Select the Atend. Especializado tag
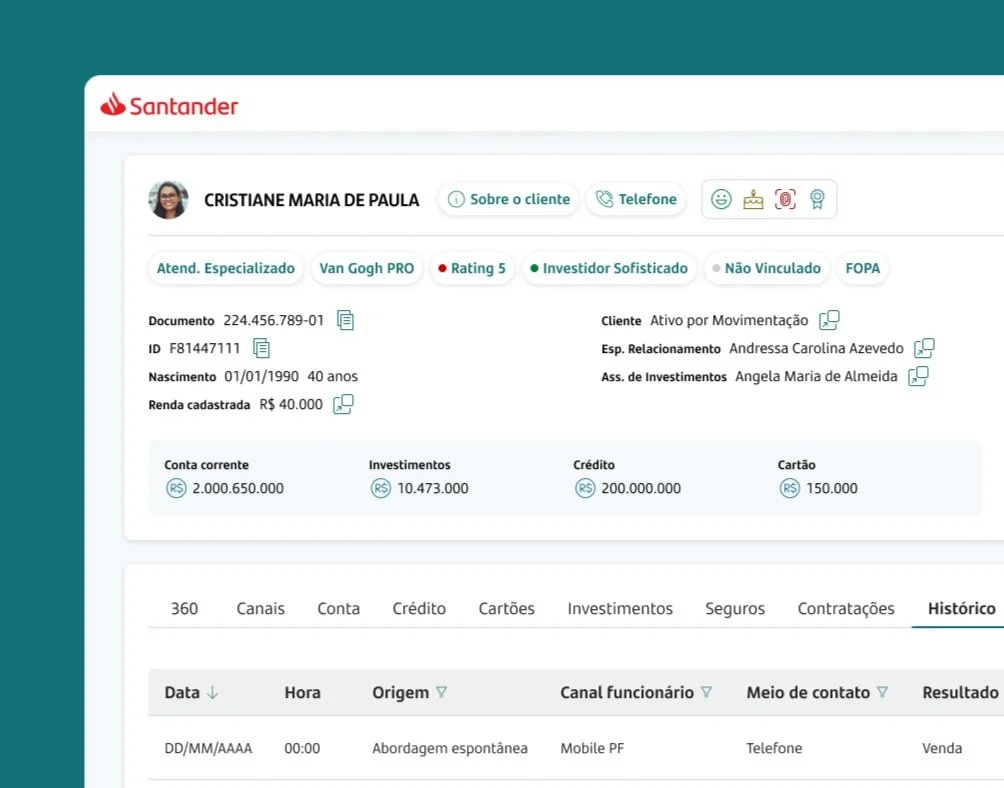This screenshot has height=788, width=1004. tap(226, 268)
